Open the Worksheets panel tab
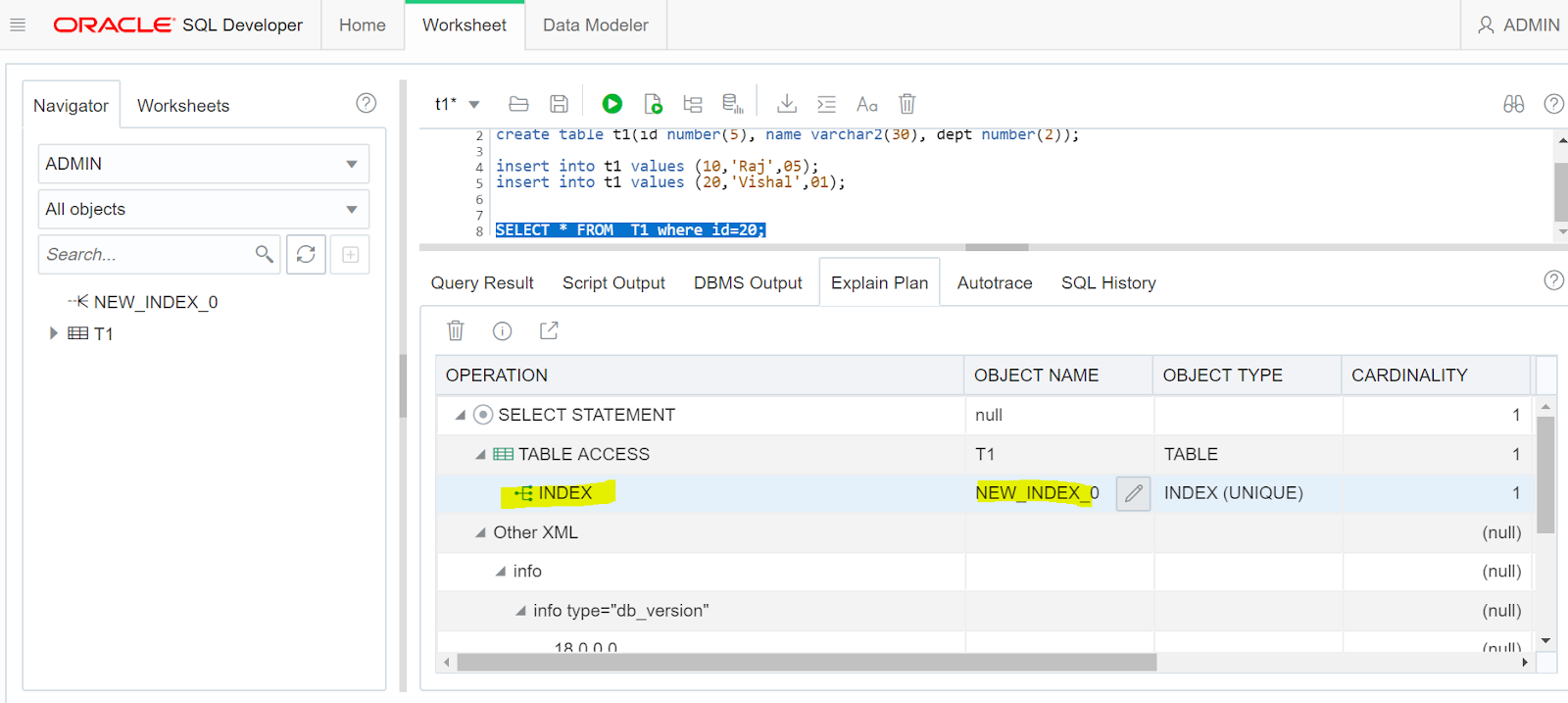Image resolution: width=1568 pixels, height=703 pixels. click(x=183, y=106)
